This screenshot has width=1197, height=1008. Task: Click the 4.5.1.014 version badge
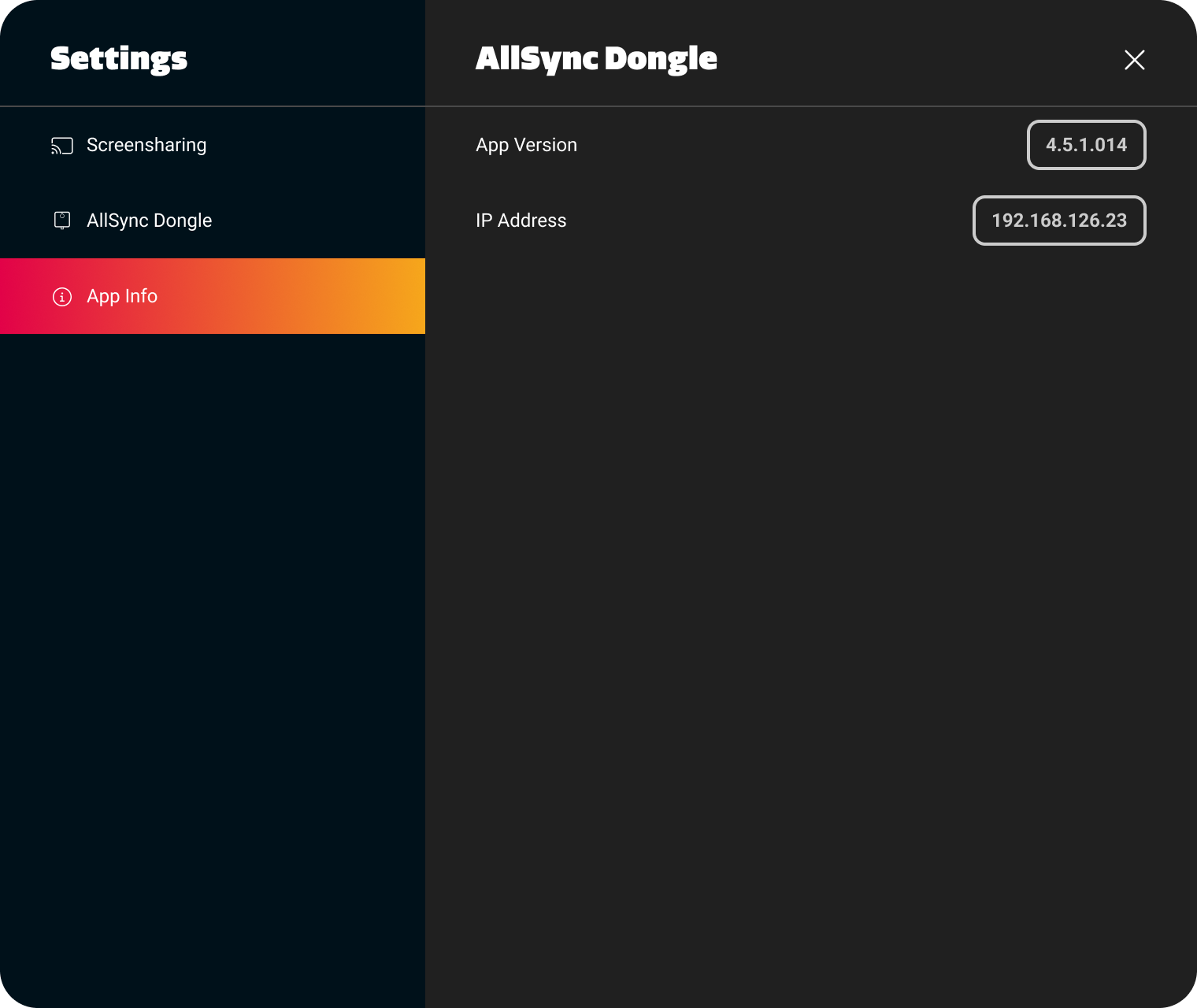1086,145
